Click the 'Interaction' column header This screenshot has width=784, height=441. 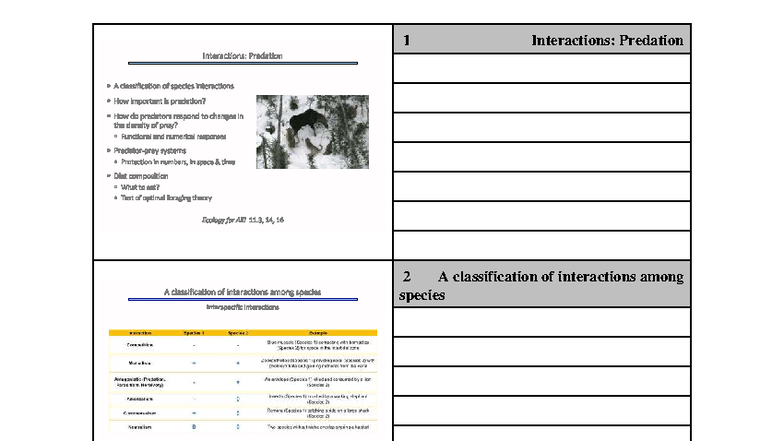[140, 333]
